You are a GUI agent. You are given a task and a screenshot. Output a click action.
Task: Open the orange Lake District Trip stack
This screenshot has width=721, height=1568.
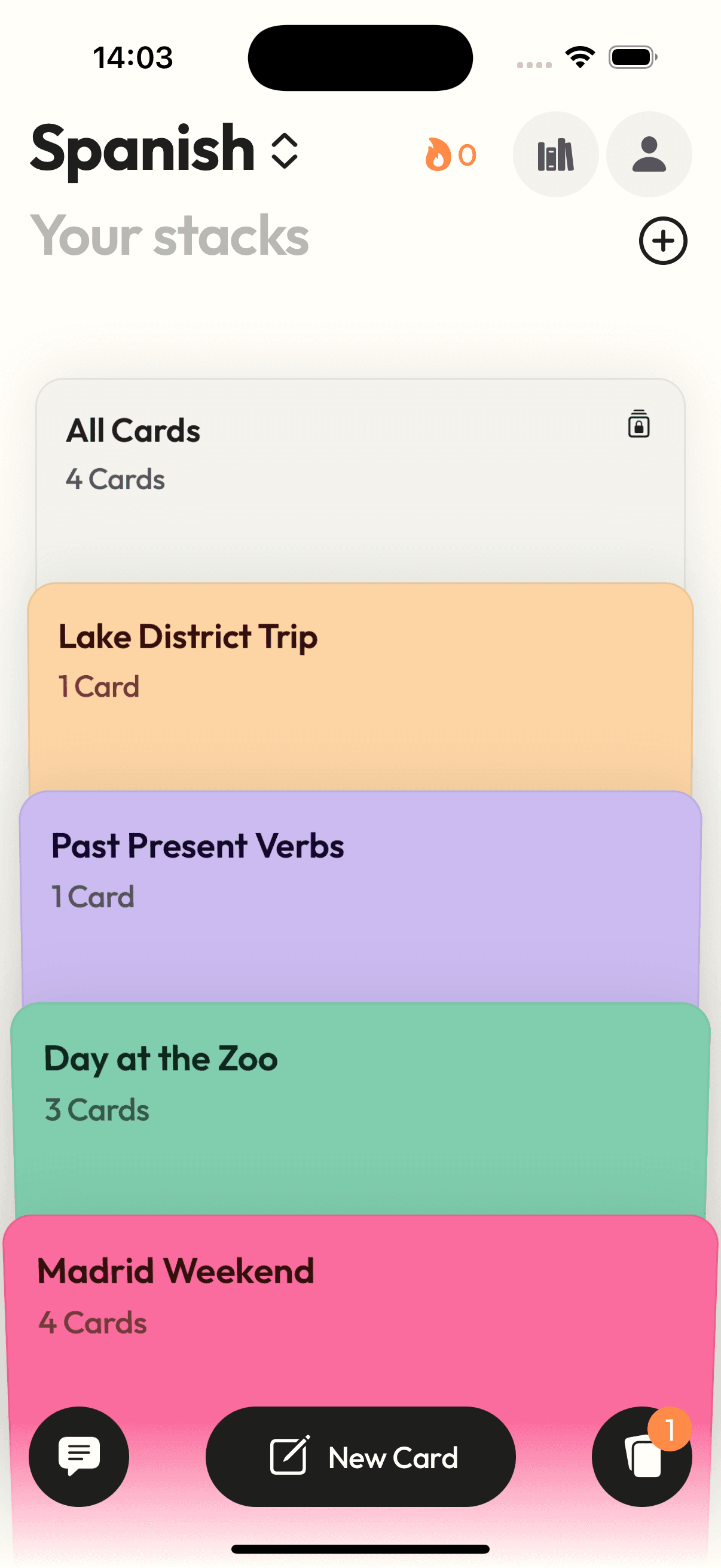[x=360, y=687]
